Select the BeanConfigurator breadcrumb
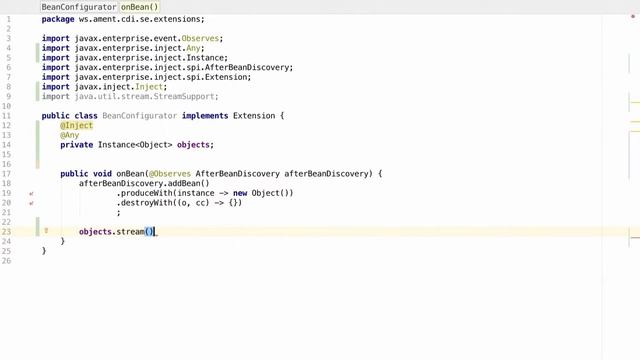The image size is (640, 360). [x=79, y=7]
